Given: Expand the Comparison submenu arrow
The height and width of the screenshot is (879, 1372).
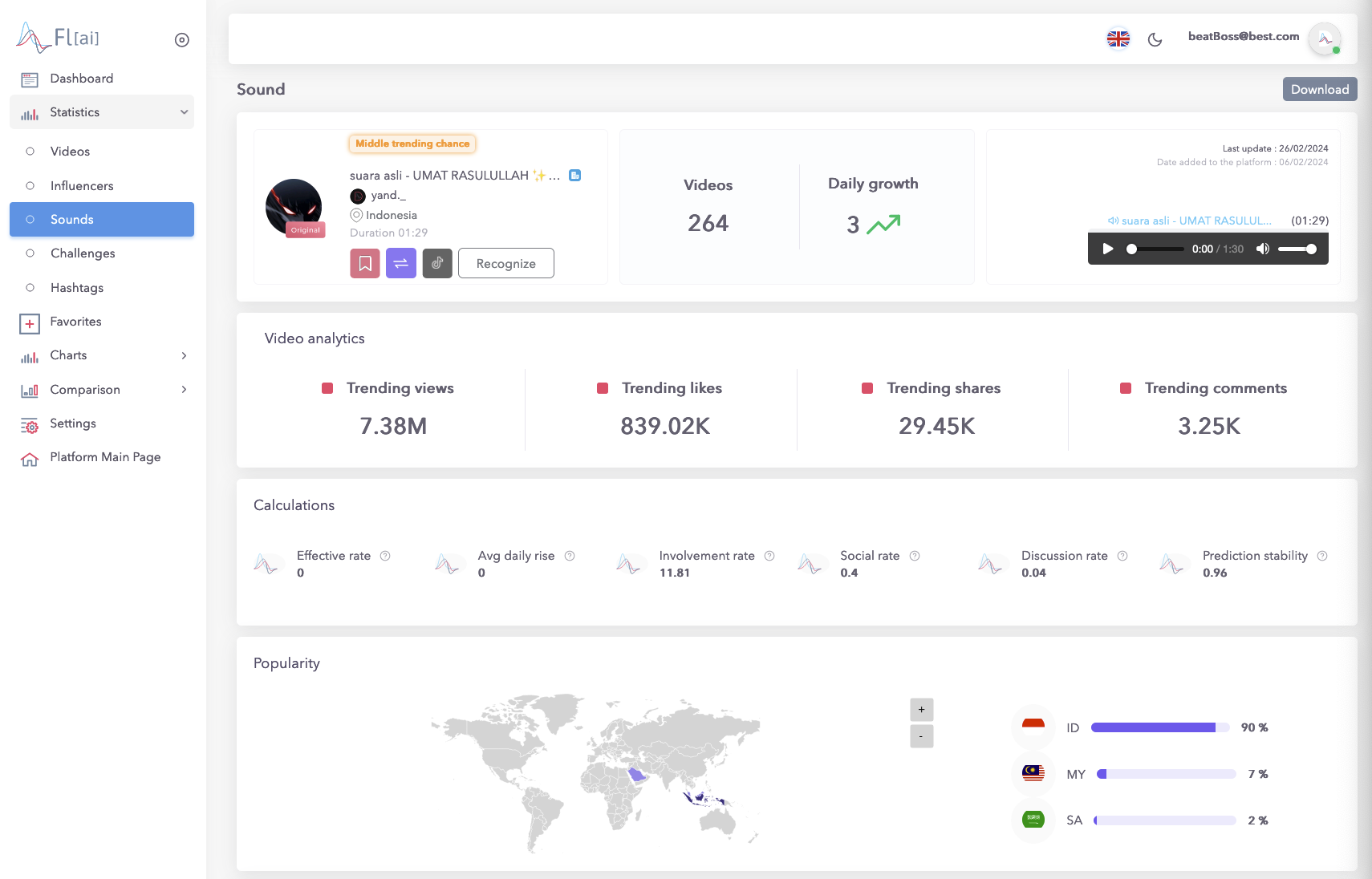Looking at the screenshot, I should click(185, 390).
